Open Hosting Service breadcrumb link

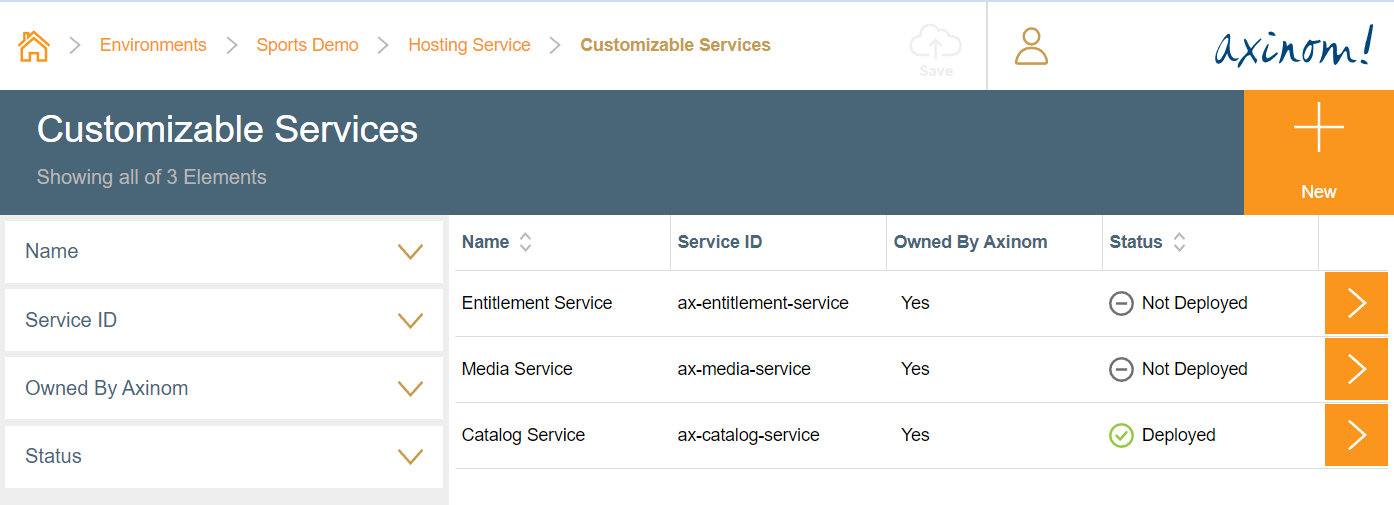pyautogui.click(x=469, y=45)
